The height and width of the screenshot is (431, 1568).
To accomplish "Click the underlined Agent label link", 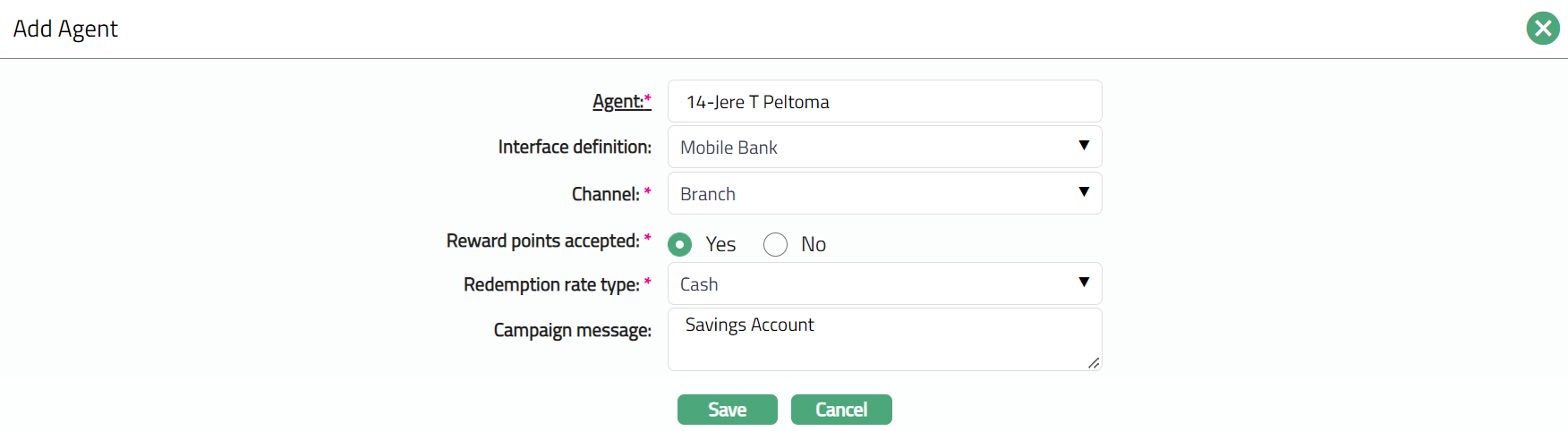I will 619,102.
